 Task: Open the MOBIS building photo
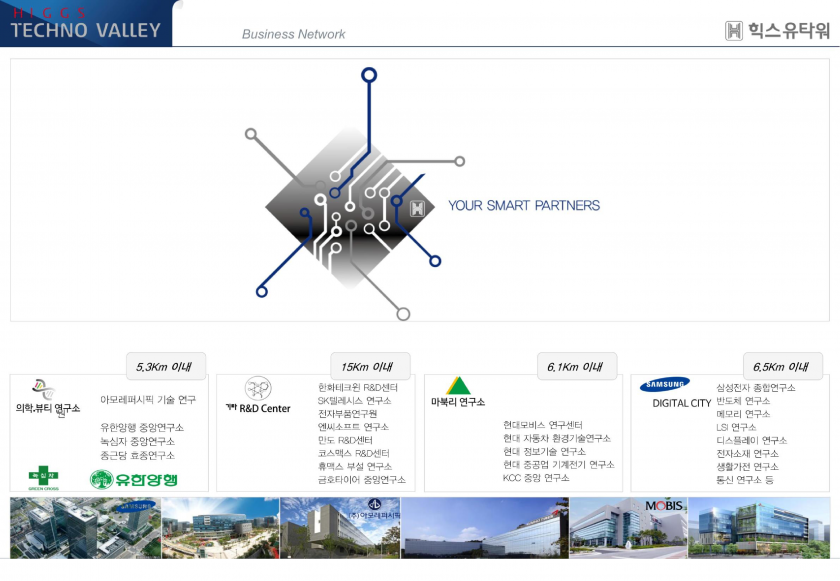(x=627, y=527)
